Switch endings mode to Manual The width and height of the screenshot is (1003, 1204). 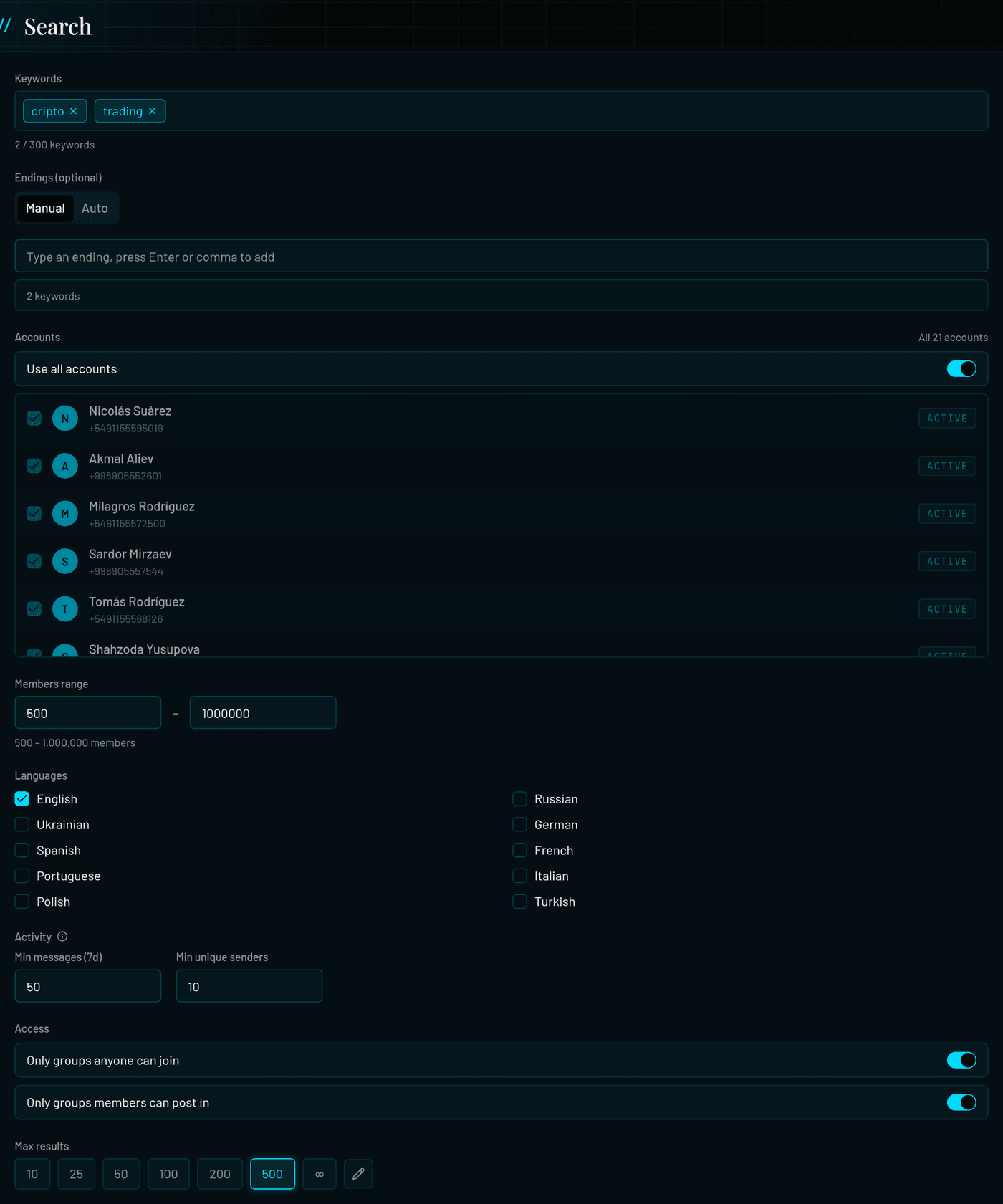45,209
